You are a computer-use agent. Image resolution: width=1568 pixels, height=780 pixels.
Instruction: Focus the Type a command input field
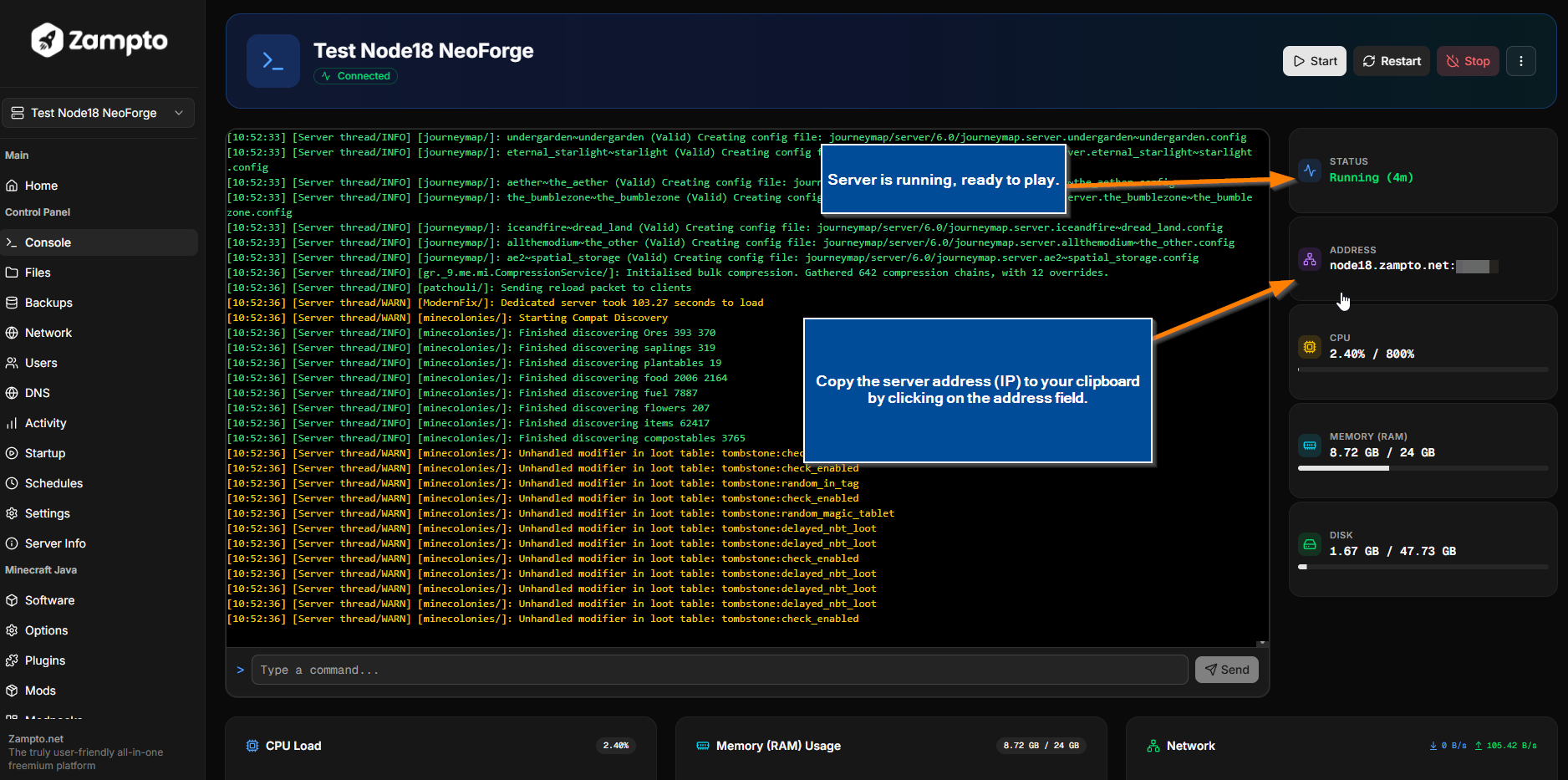tap(720, 670)
